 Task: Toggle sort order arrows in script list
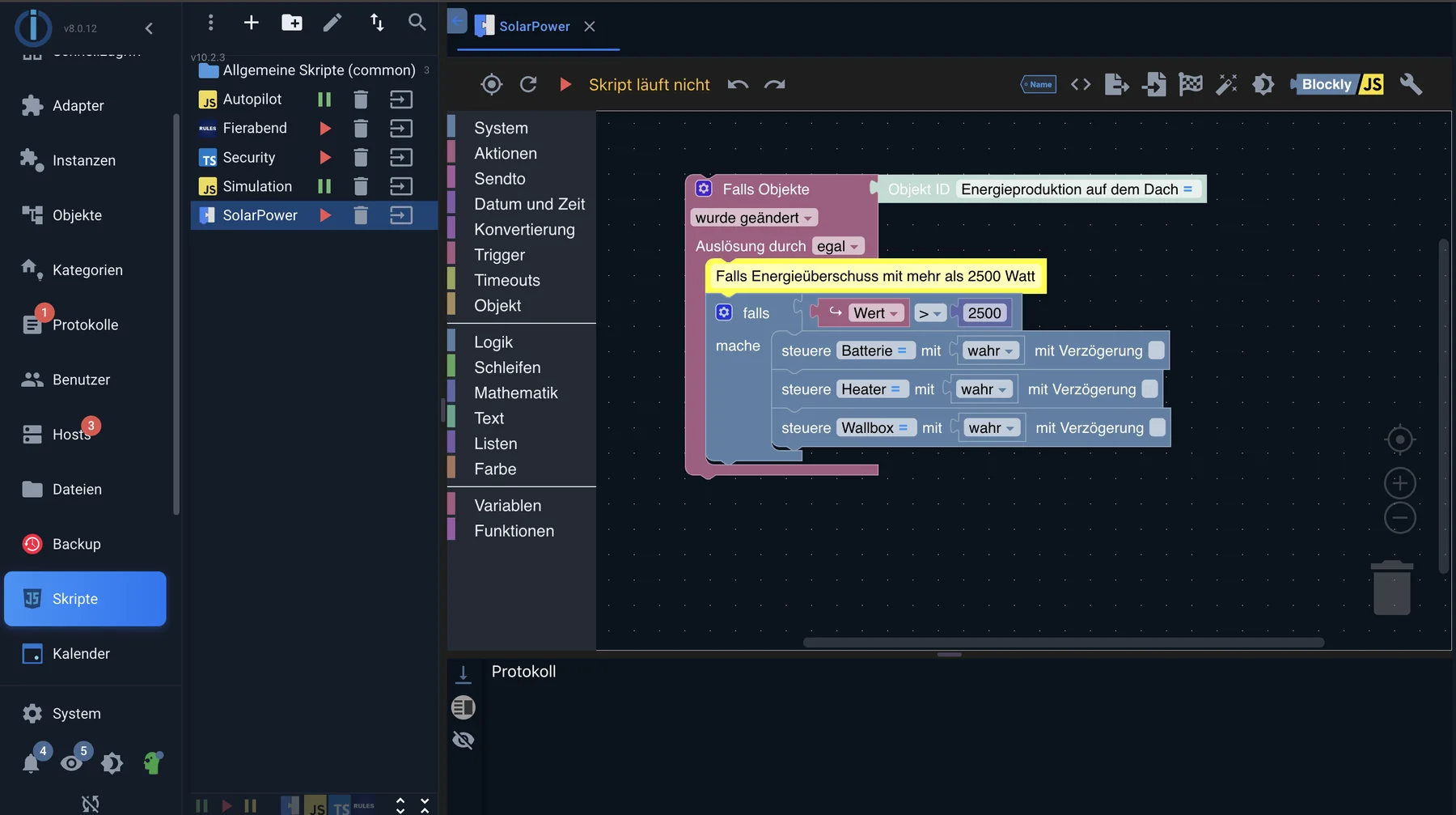click(377, 23)
